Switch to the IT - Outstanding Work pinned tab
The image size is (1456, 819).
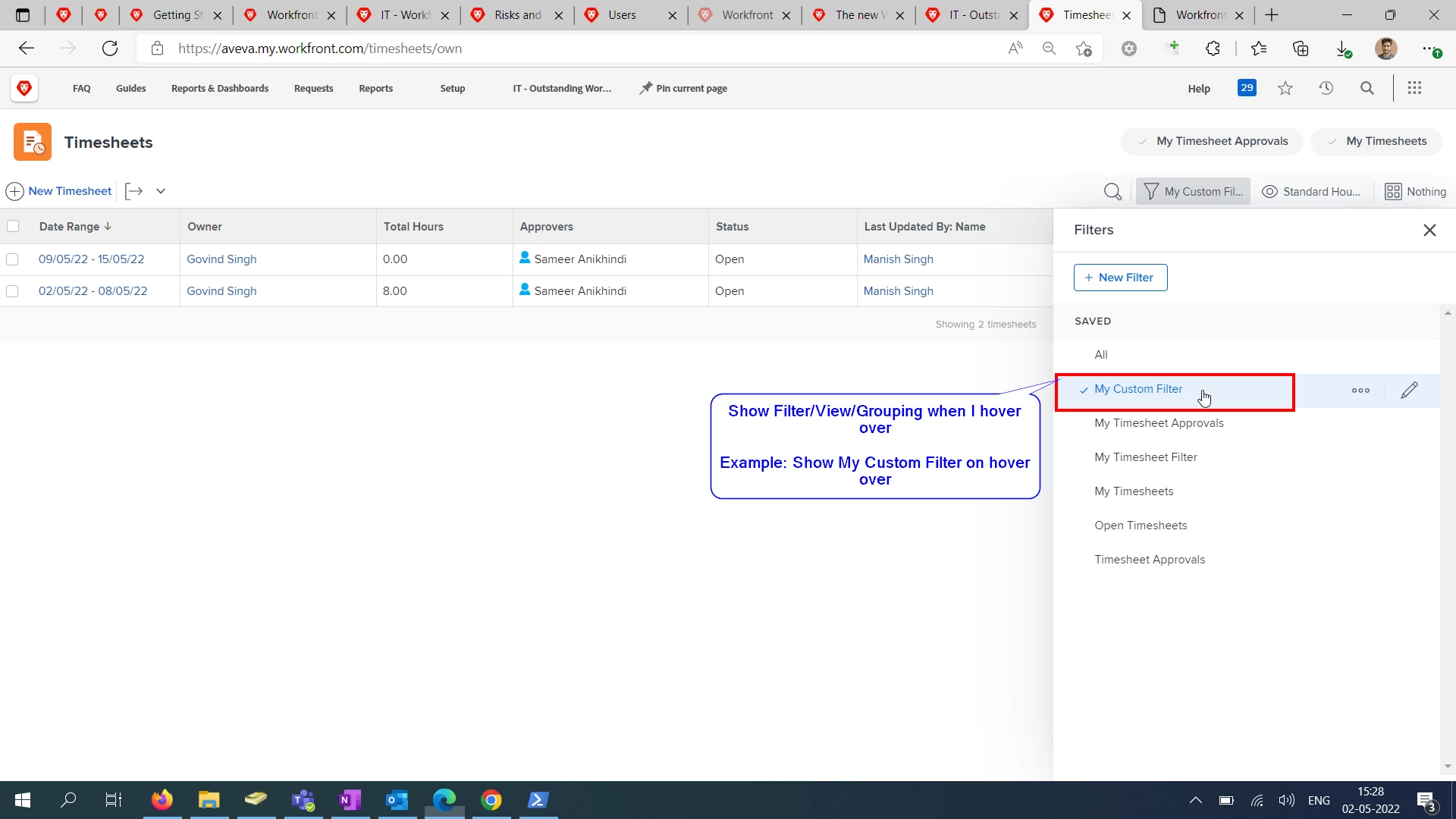click(562, 88)
